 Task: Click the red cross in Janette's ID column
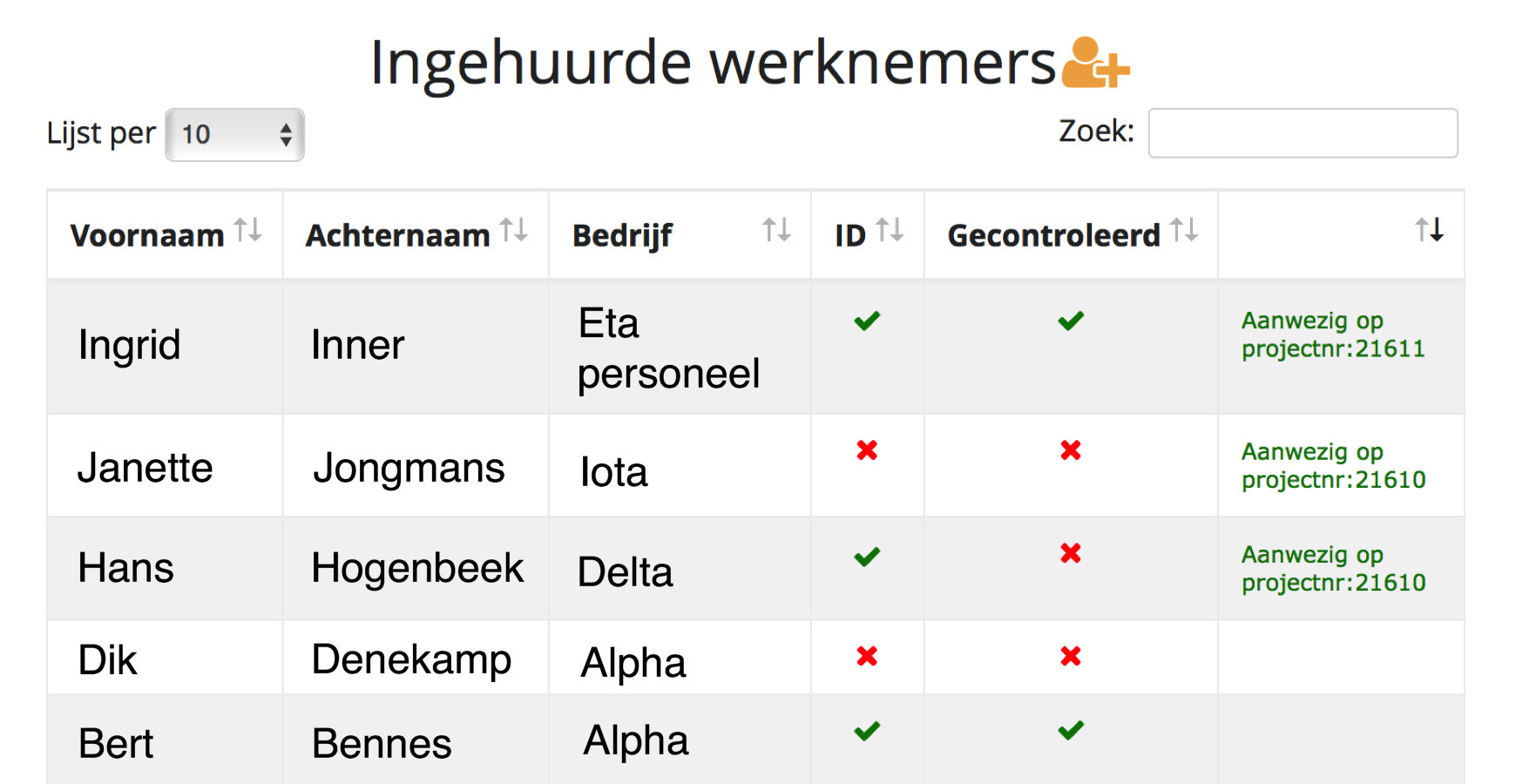coord(866,451)
